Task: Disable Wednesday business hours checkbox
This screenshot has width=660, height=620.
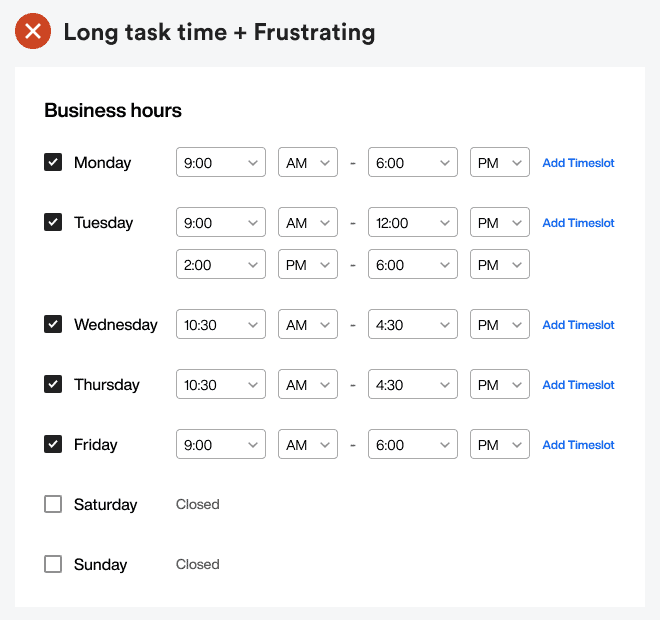Action: pos(53,324)
